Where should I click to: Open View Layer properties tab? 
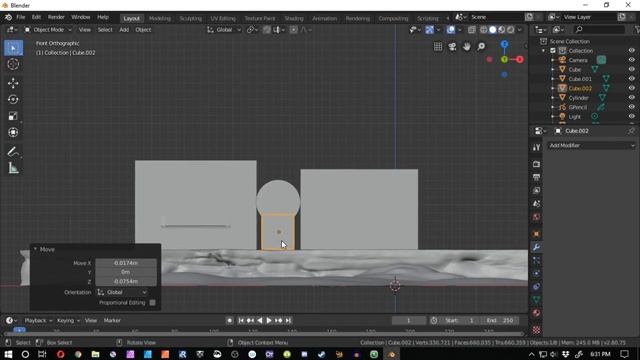tap(536, 190)
